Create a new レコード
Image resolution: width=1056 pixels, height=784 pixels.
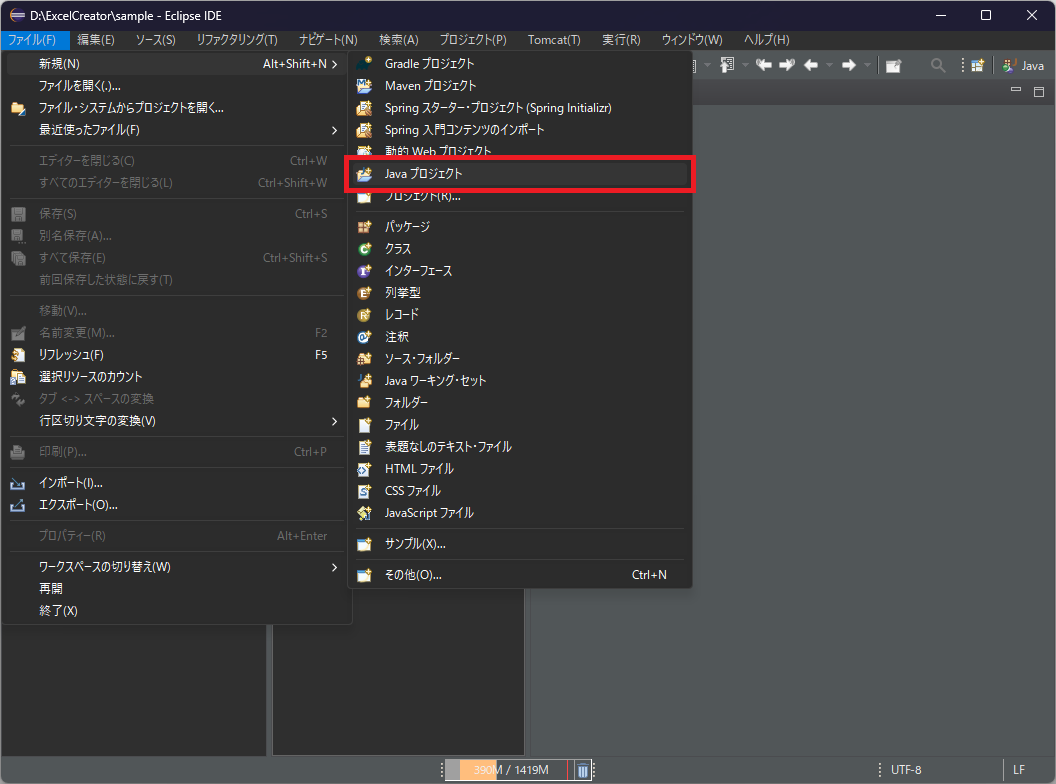click(x=519, y=315)
